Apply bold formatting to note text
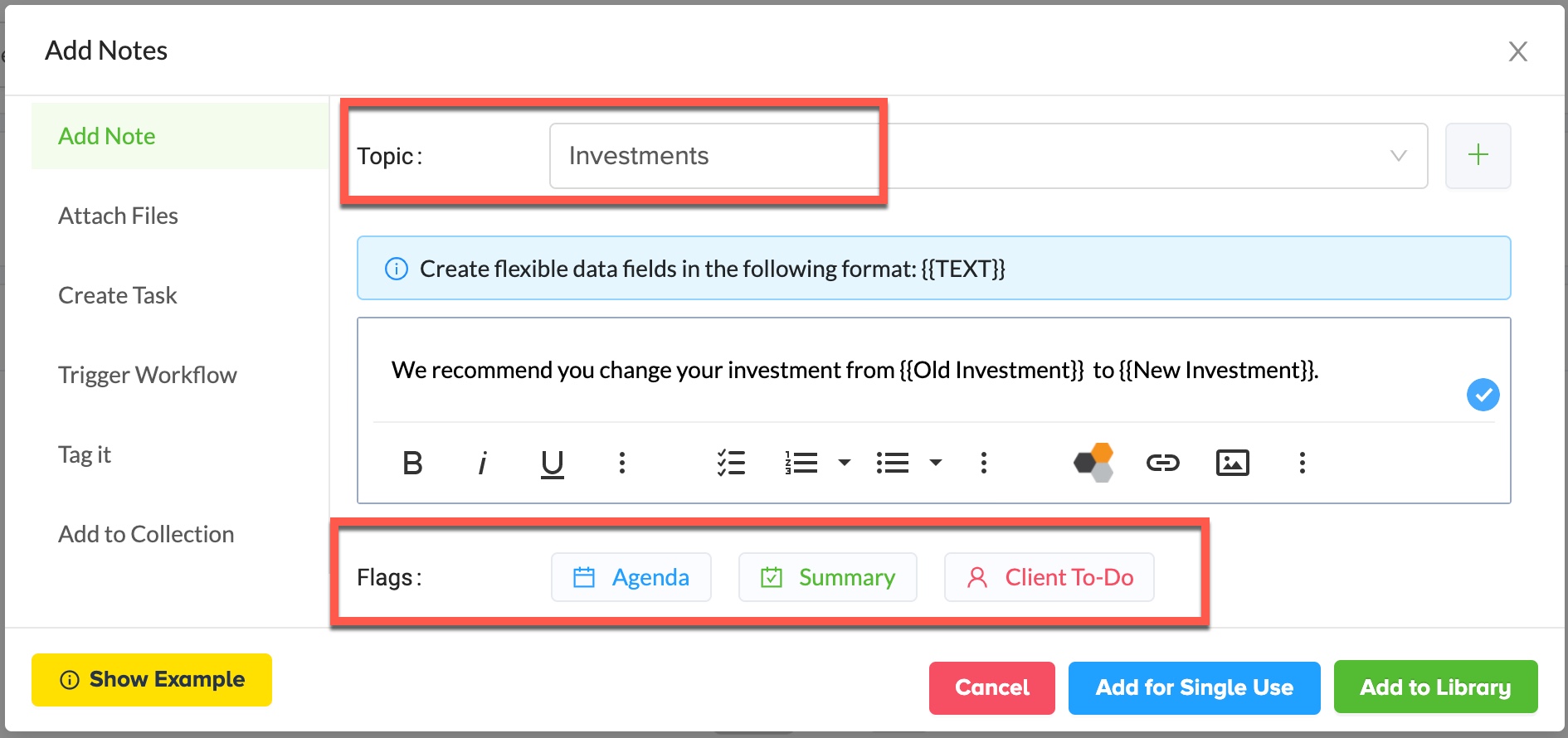 tap(412, 463)
